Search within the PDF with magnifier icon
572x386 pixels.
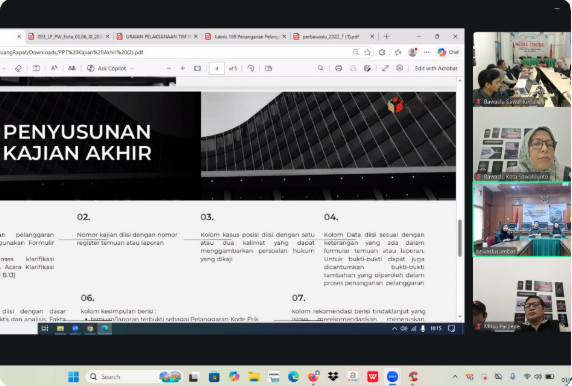coord(320,68)
